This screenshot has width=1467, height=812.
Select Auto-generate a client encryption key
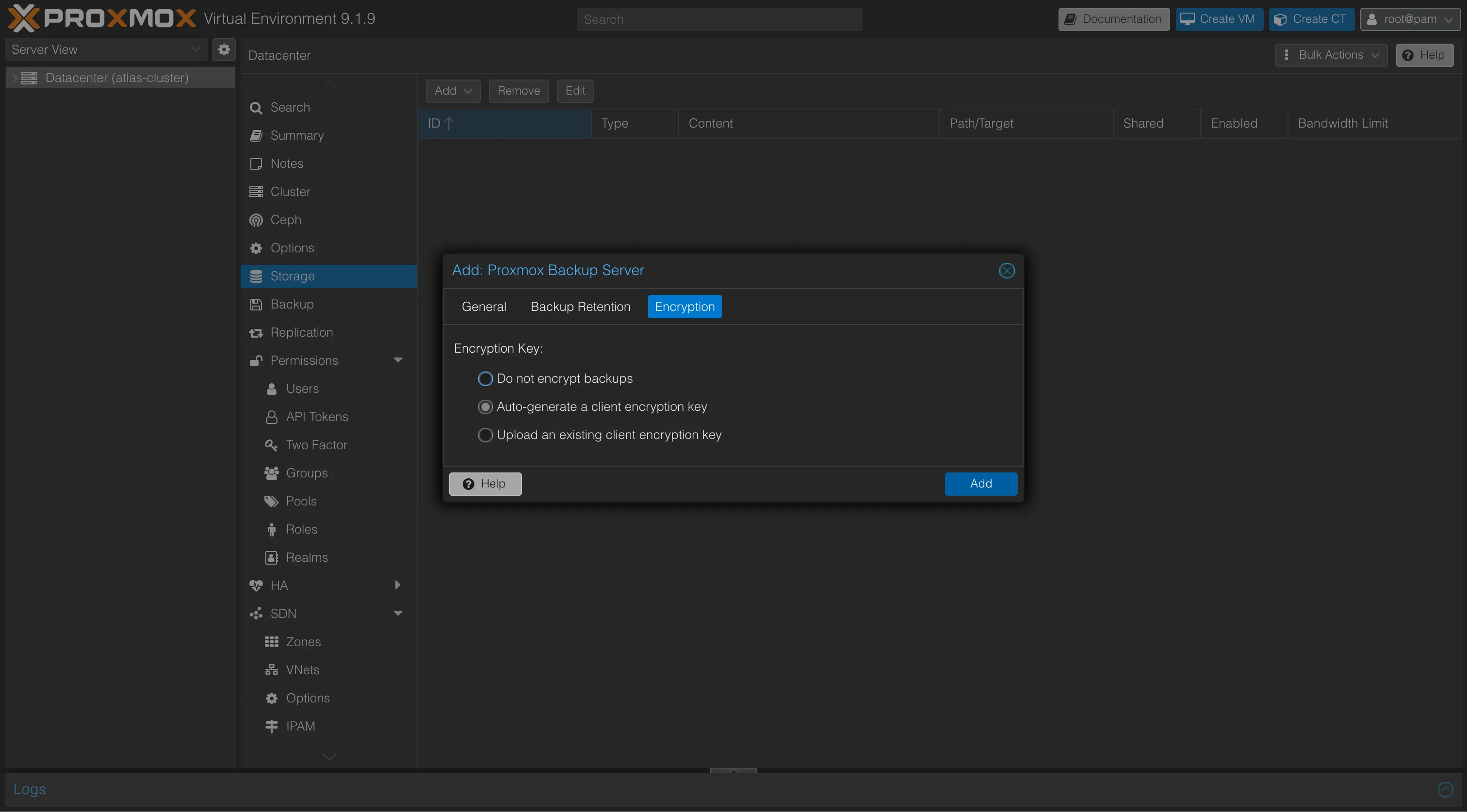click(x=485, y=406)
